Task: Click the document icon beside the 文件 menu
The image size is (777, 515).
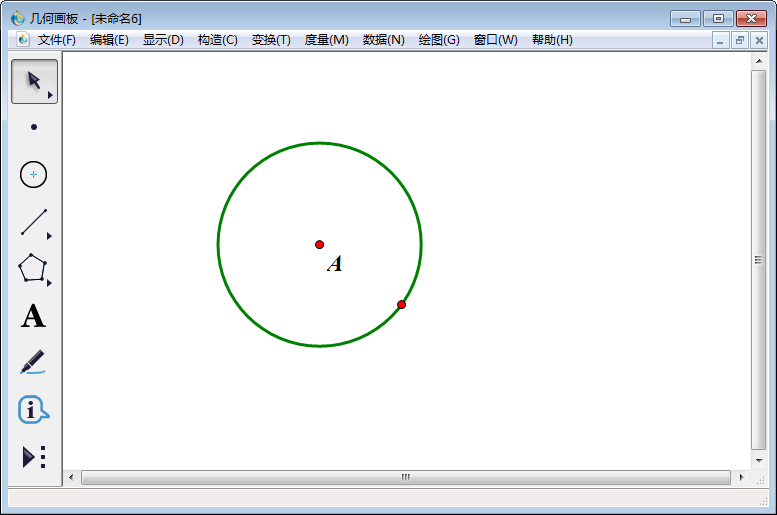Action: [x=23, y=39]
